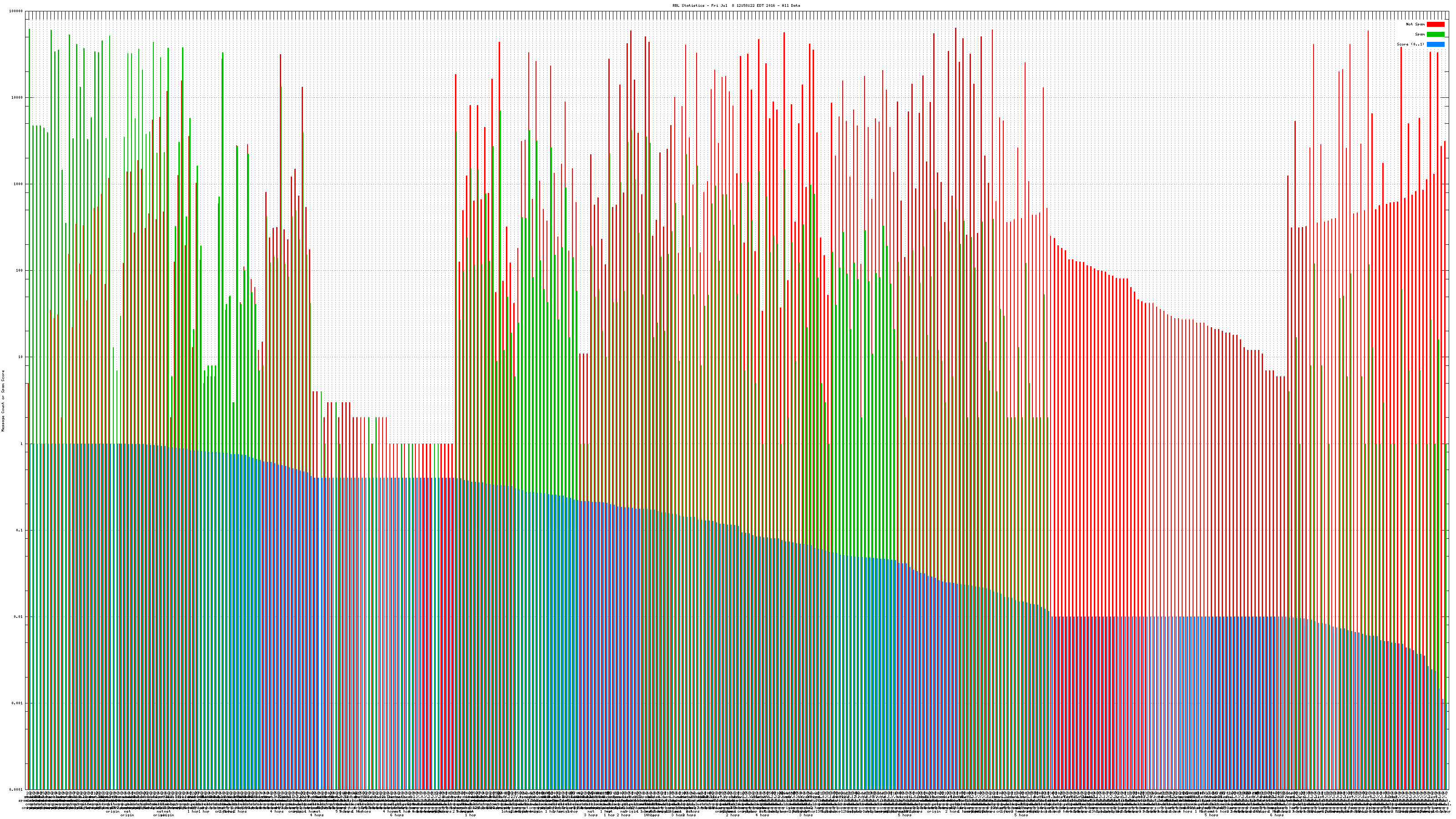
Task: Click the 'Score (0..1)' legend label
Action: (1410, 44)
